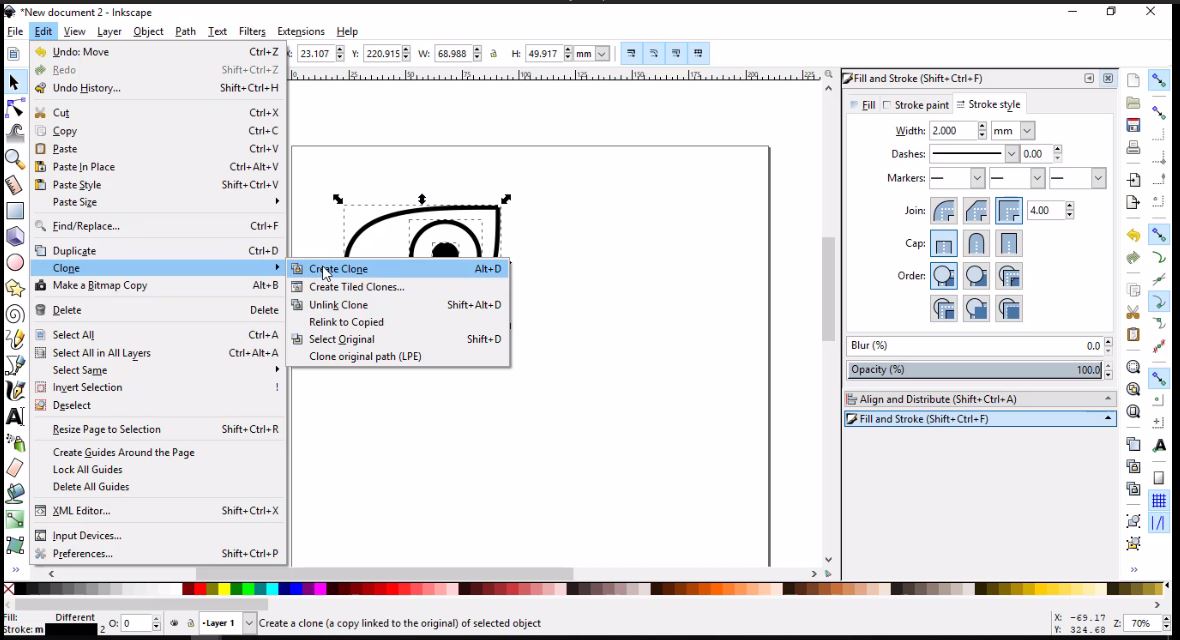Toggle move patterns with objects

[698, 53]
